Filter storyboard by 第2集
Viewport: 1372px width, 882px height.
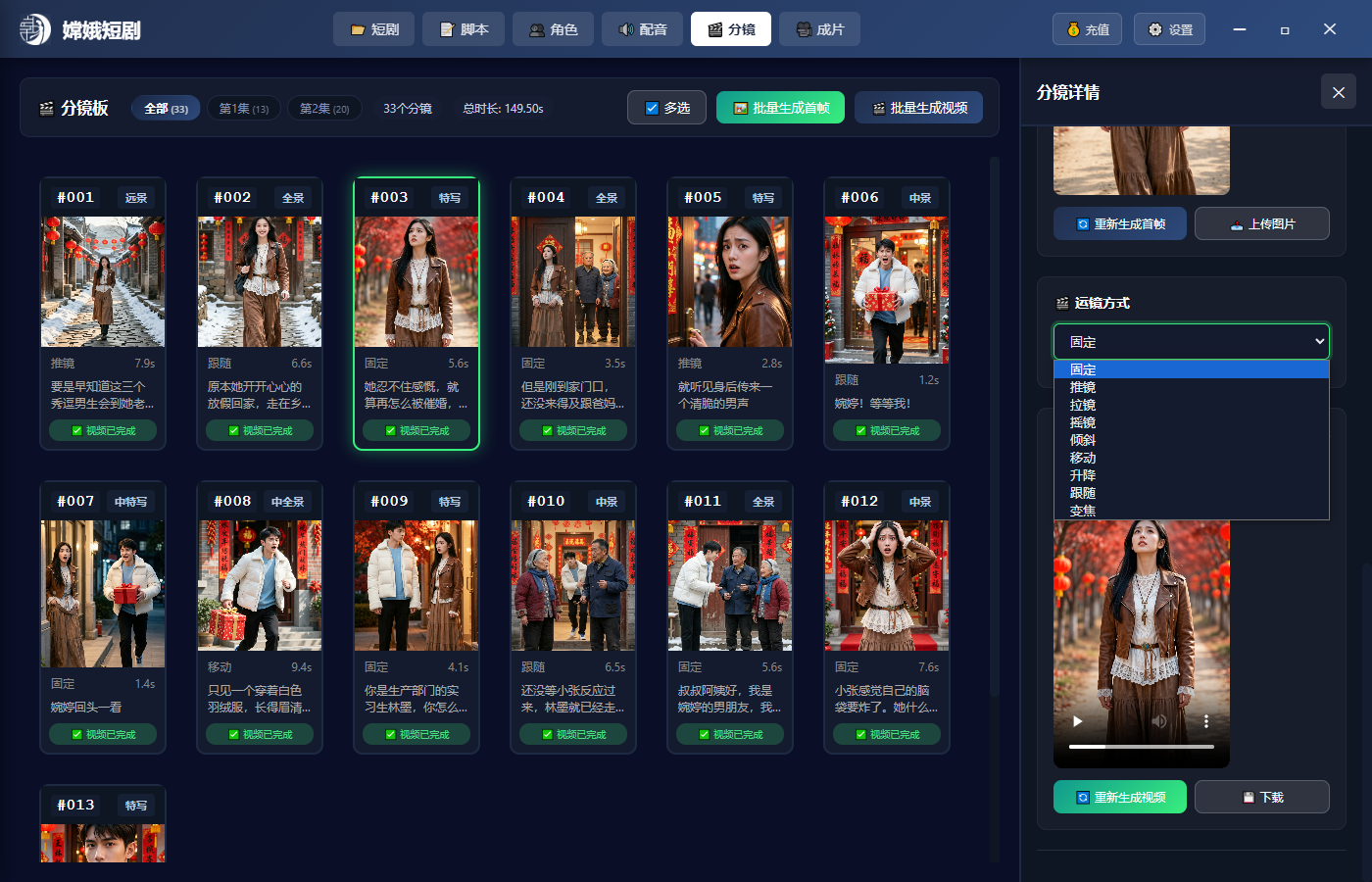click(324, 108)
